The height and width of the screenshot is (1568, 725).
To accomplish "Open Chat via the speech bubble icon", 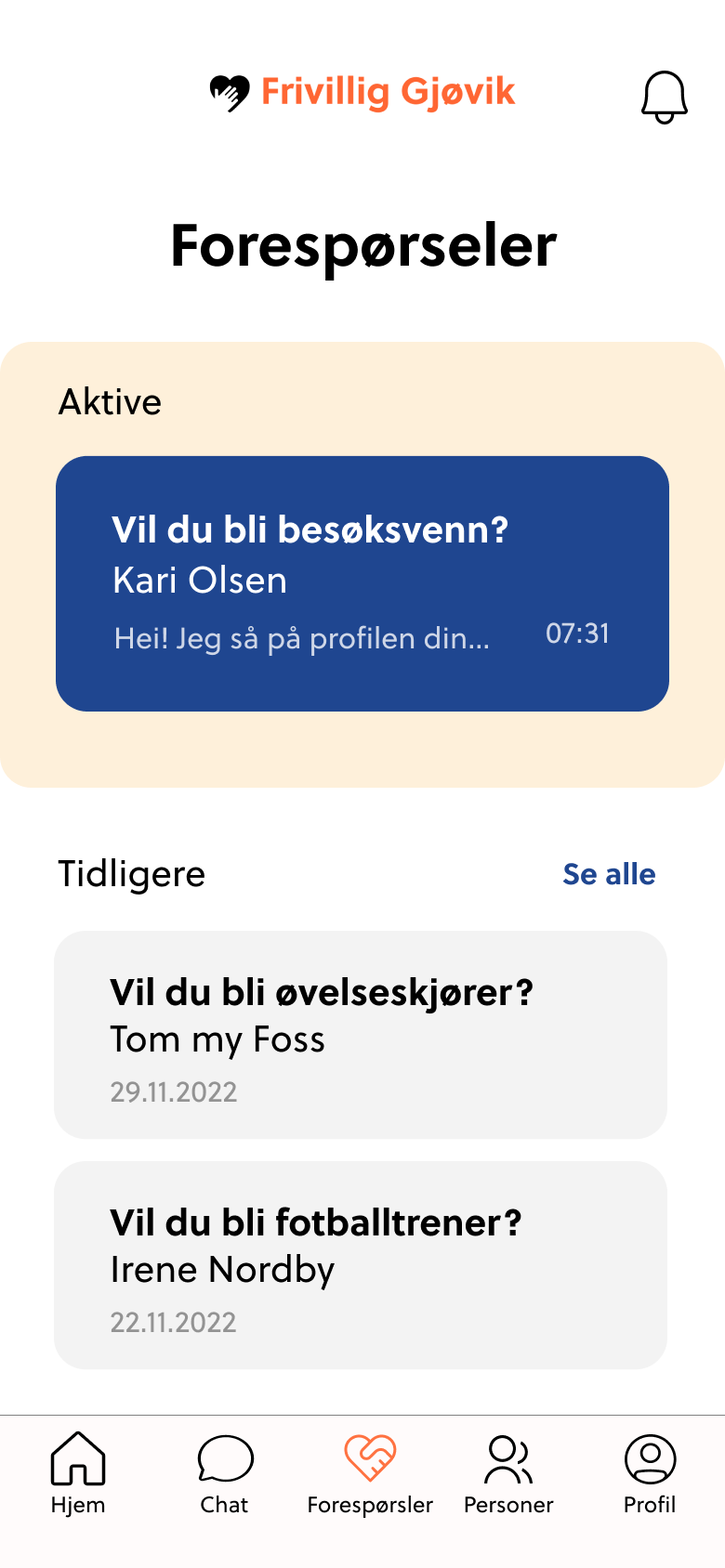I will (x=225, y=1458).
